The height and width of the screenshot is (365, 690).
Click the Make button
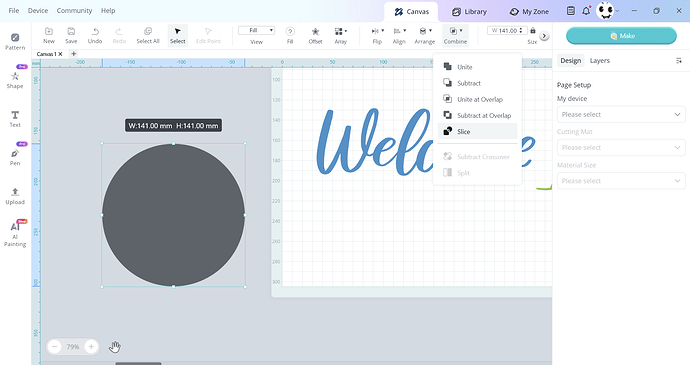(621, 36)
